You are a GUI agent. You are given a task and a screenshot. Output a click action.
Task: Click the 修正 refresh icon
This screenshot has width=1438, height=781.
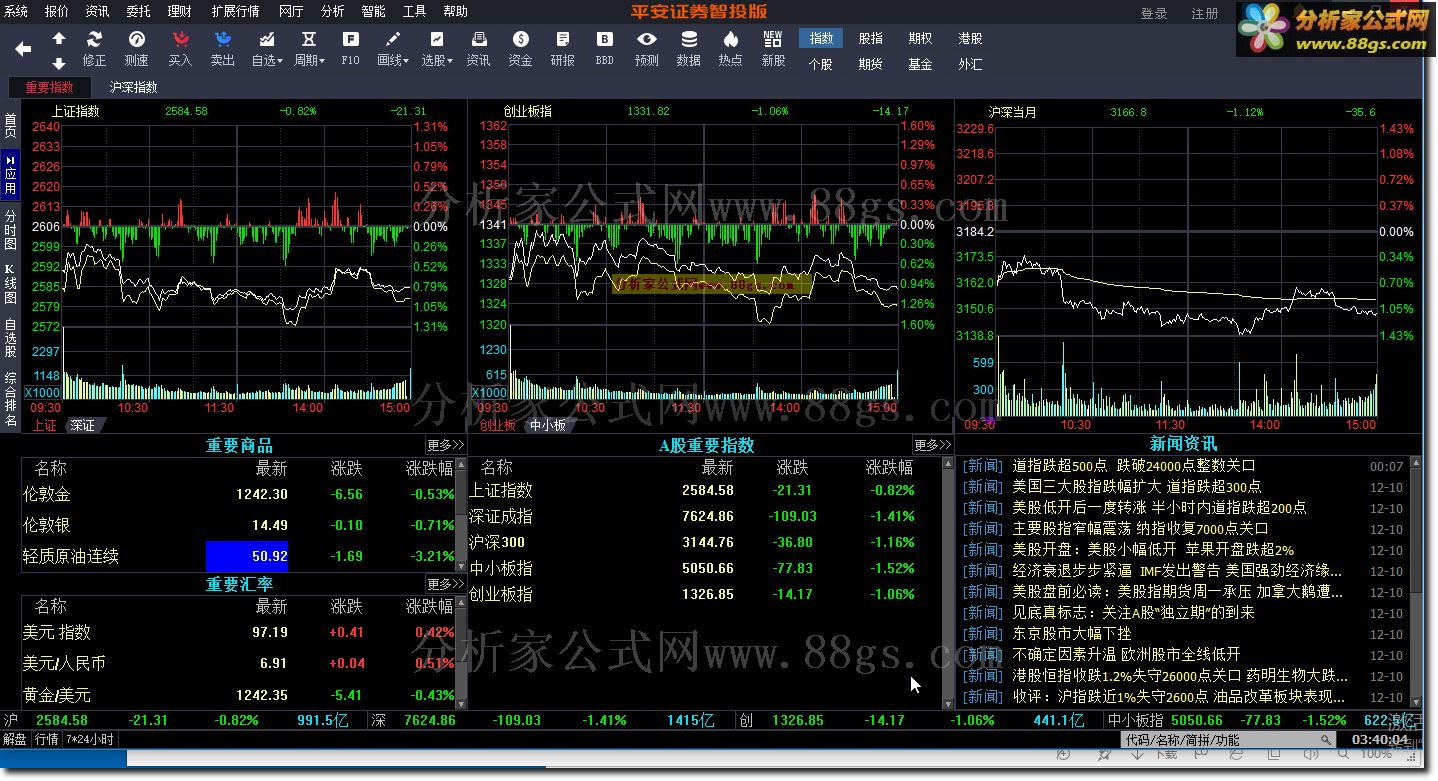(94, 48)
